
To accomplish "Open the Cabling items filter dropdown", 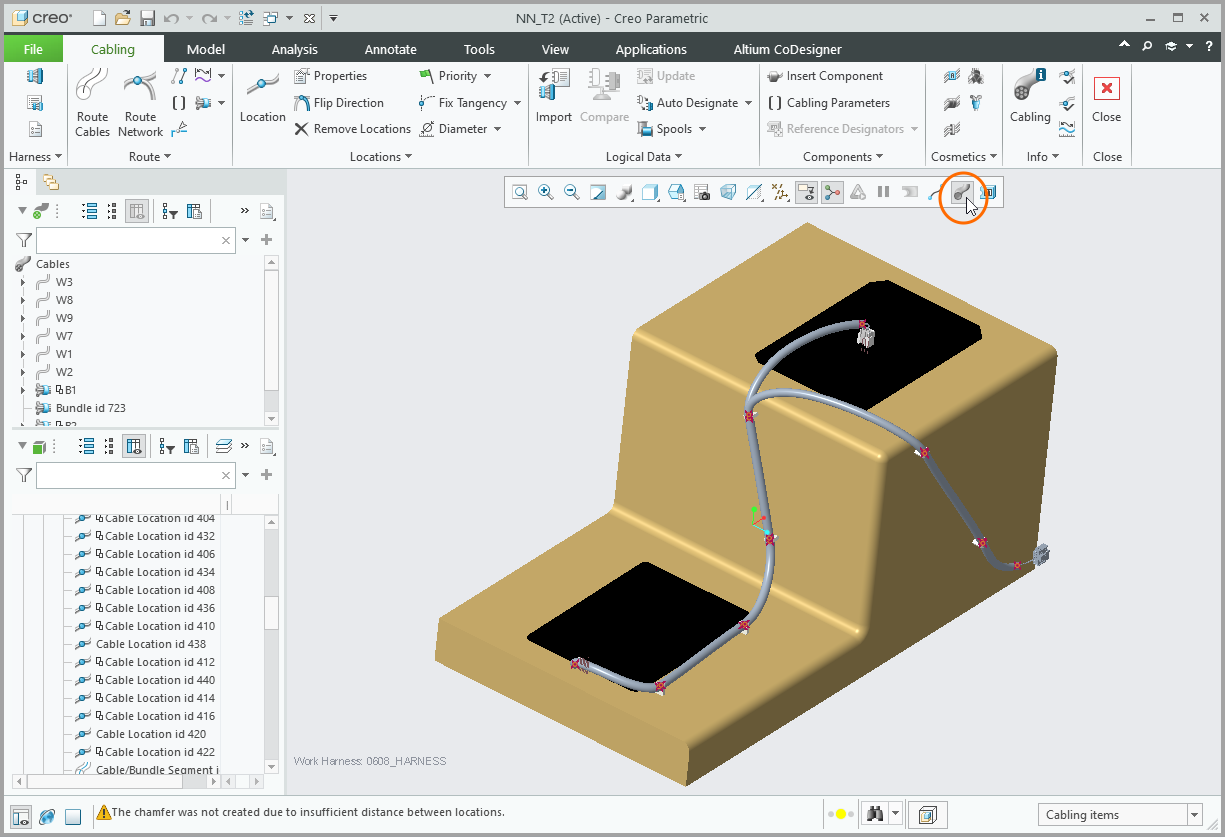I will (x=1195, y=814).
